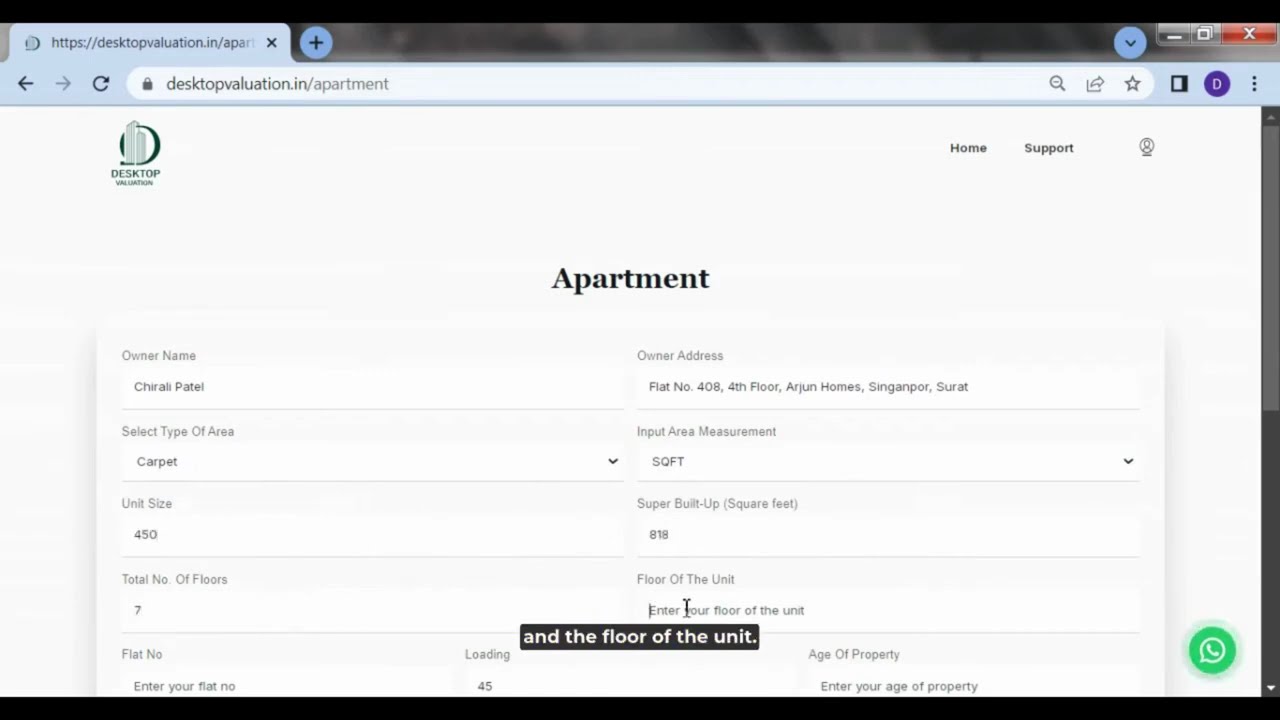The width and height of the screenshot is (1280, 720).
Task: Click the browser forward arrow
Action: coord(63,84)
